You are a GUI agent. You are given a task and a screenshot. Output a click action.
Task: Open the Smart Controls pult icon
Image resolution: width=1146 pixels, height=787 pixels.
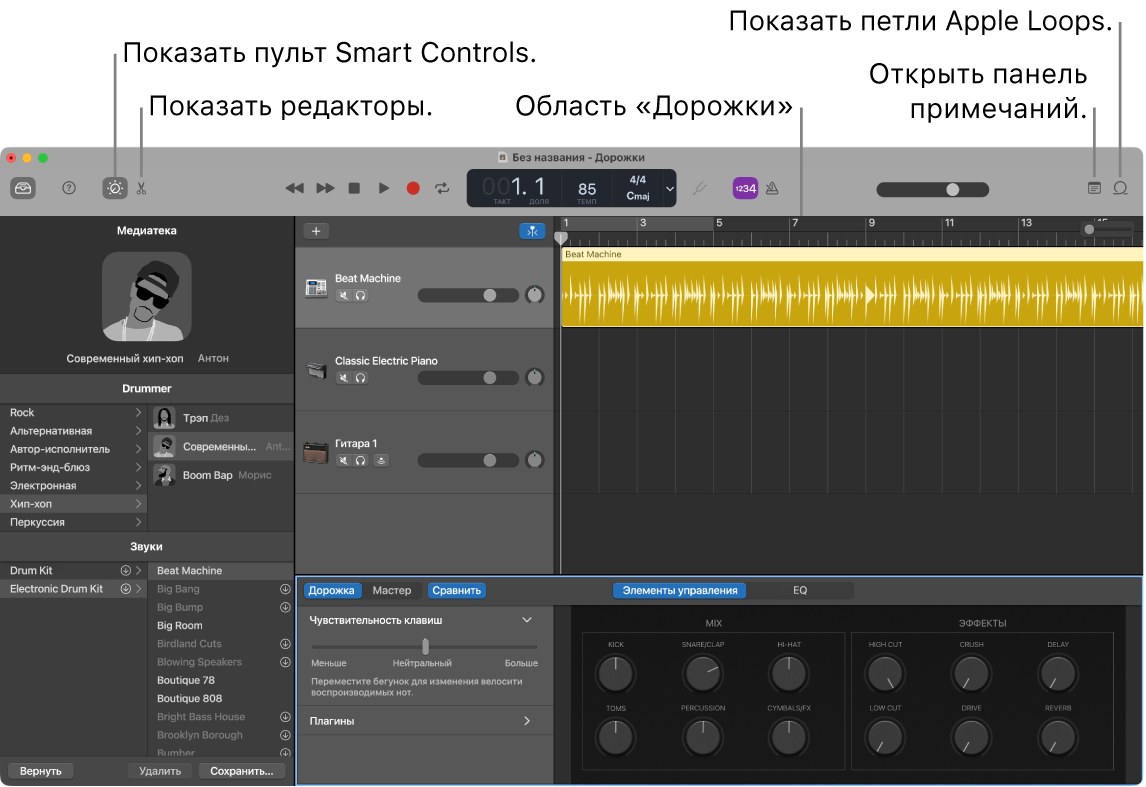point(114,188)
